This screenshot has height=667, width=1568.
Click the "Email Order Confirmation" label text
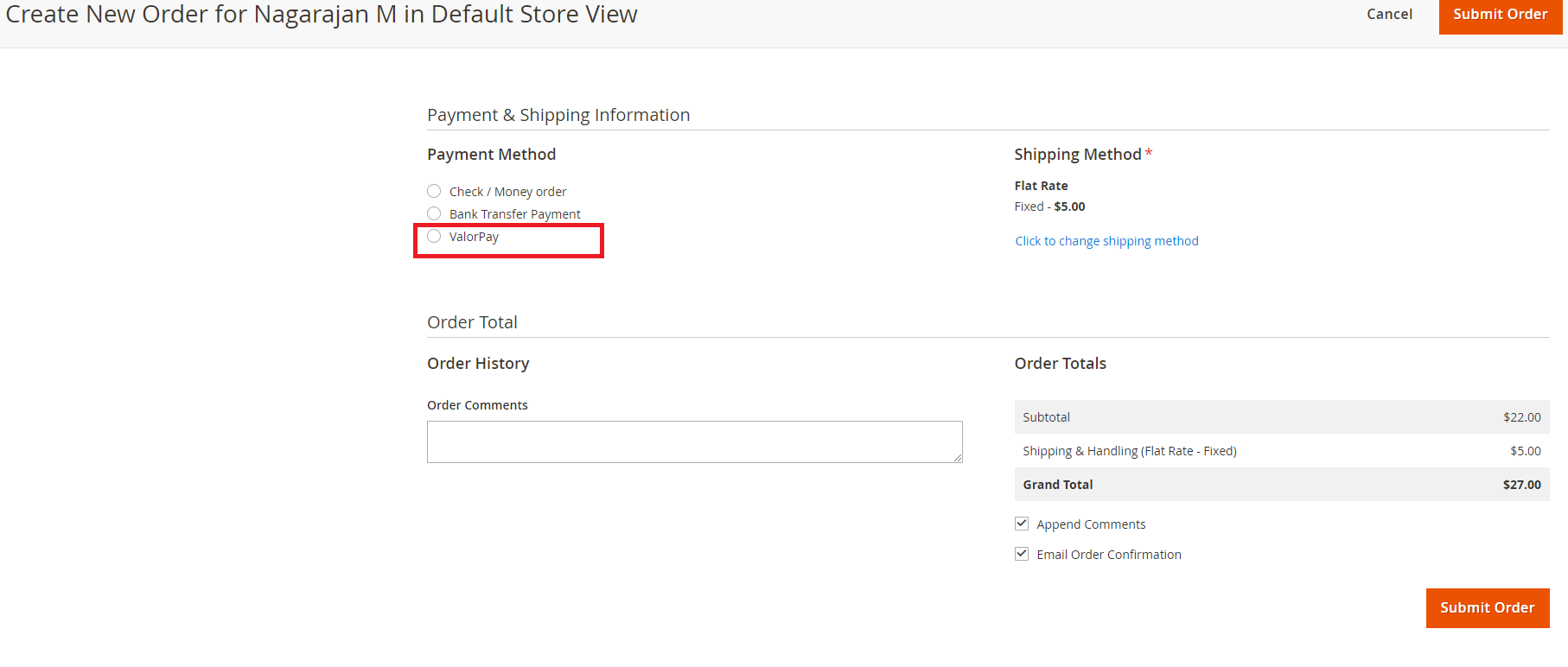point(1108,555)
